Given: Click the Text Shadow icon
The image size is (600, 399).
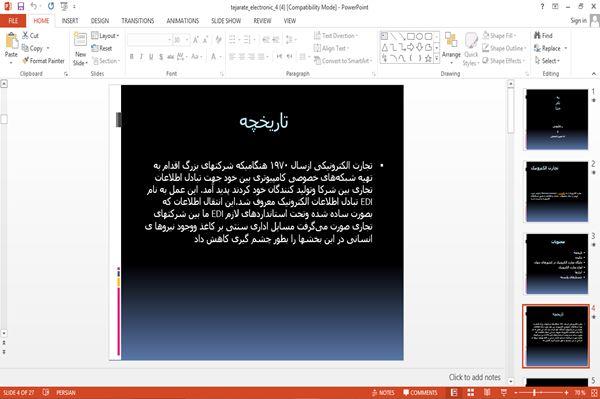Looking at the screenshot, I should pyautogui.click(x=161, y=57).
